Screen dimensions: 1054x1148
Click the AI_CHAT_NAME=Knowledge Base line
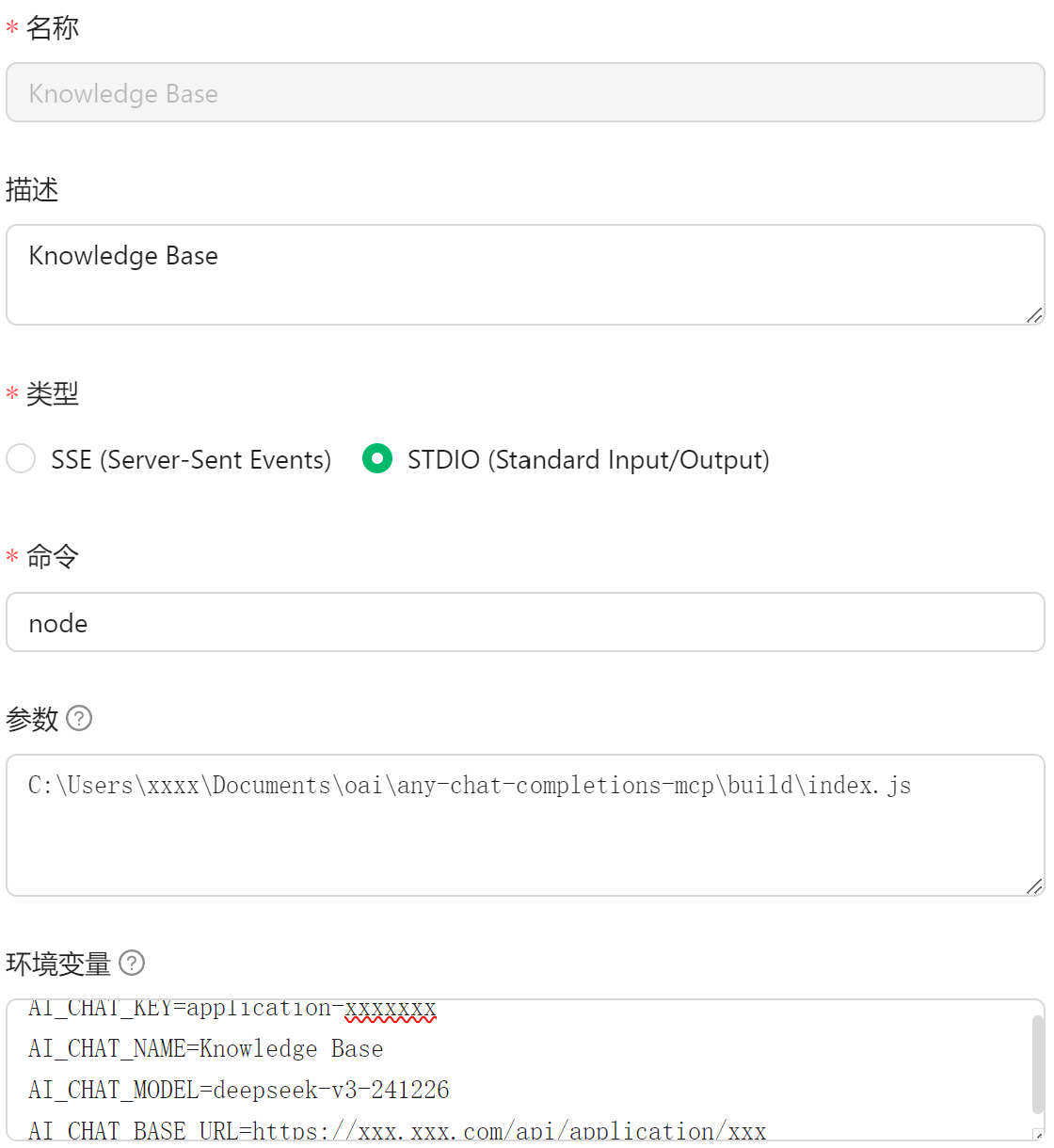pos(206,1048)
